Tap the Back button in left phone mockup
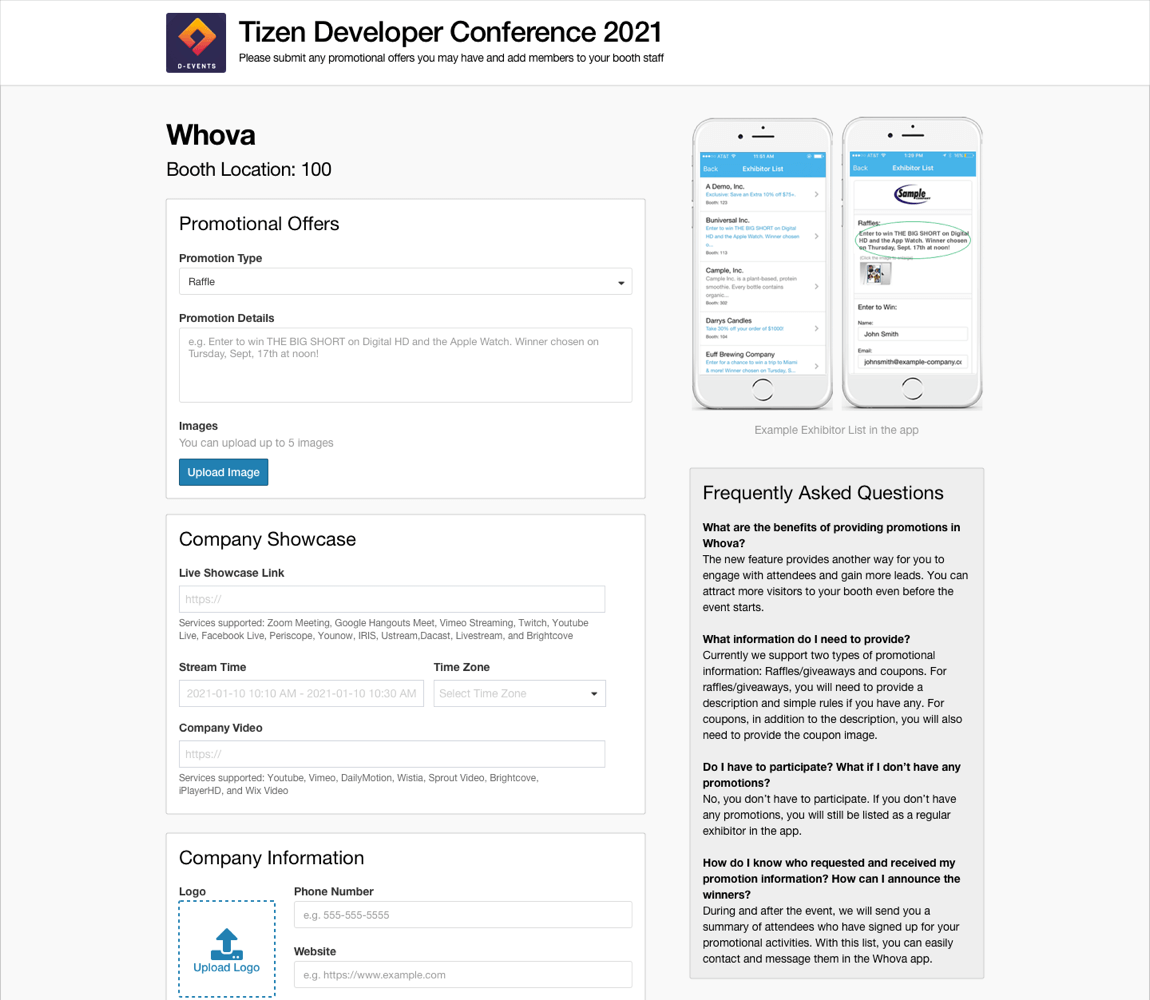 (710, 169)
